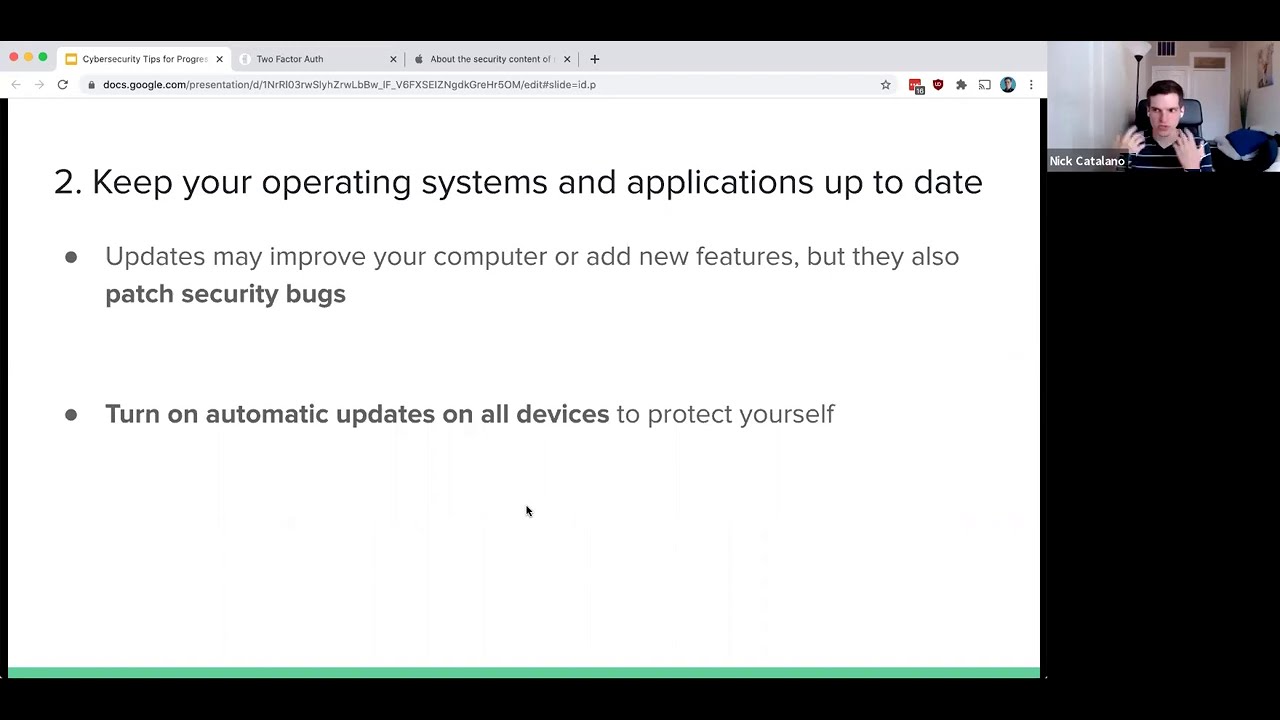Open the uBlock Origin shield extension
Screen dimensions: 1280x720
938,85
